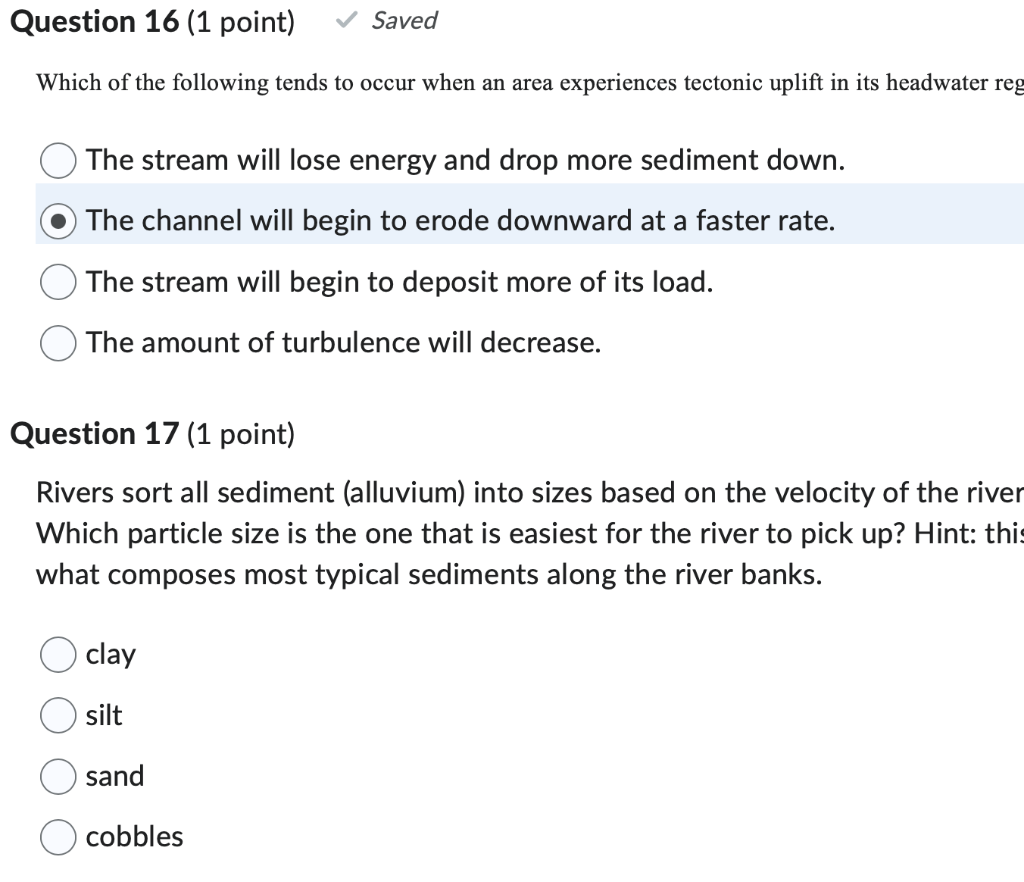The width and height of the screenshot is (1024, 882).
Task: Select the 'clay' answer for Question 17
Action: coord(58,655)
